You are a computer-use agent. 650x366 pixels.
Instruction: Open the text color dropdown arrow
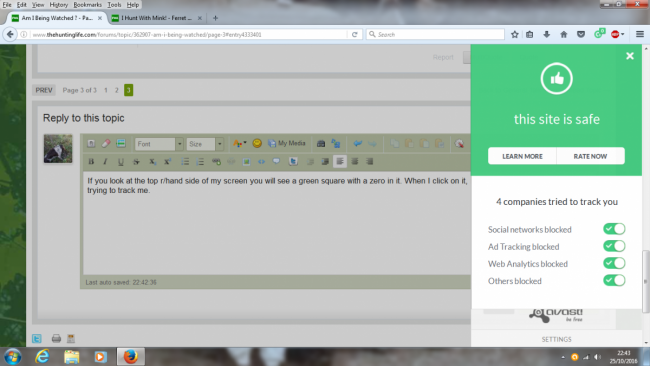[x=245, y=143]
